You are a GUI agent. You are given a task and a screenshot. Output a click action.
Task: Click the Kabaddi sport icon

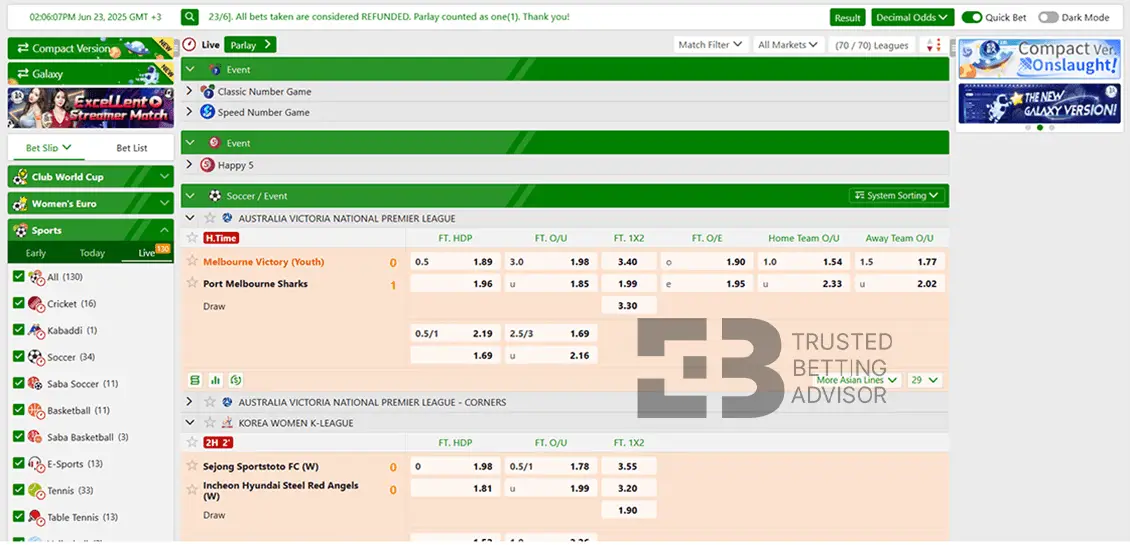pyautogui.click(x=36, y=330)
